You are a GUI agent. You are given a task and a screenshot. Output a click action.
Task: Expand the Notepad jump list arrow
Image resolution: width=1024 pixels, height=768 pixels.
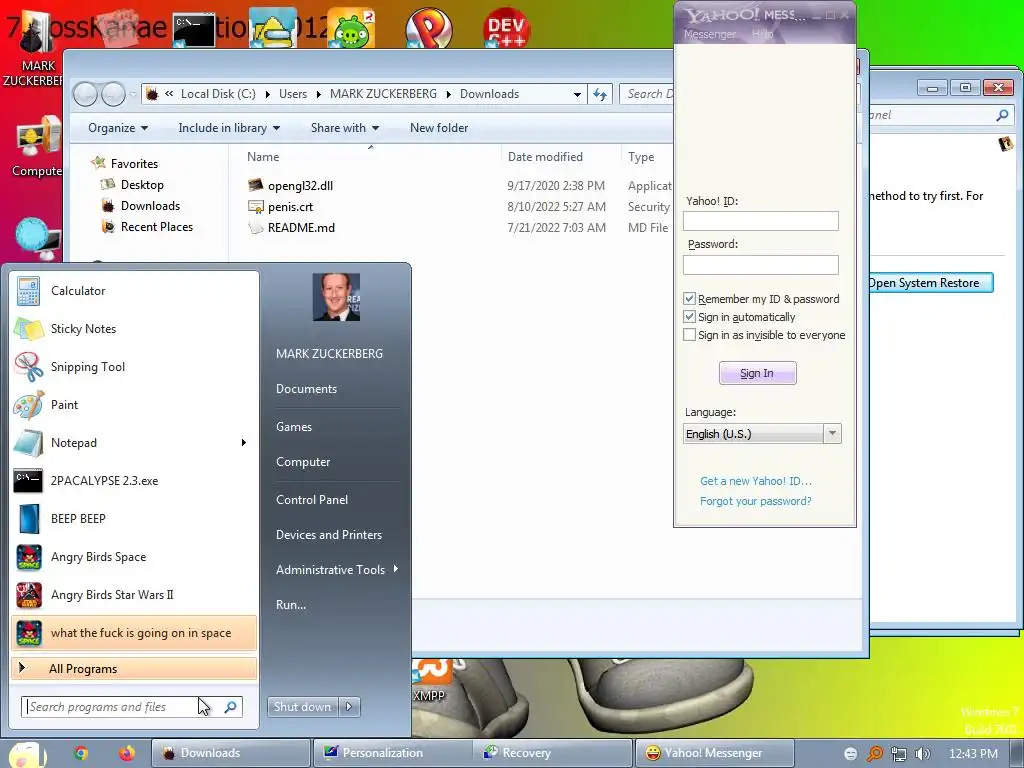pyautogui.click(x=244, y=443)
